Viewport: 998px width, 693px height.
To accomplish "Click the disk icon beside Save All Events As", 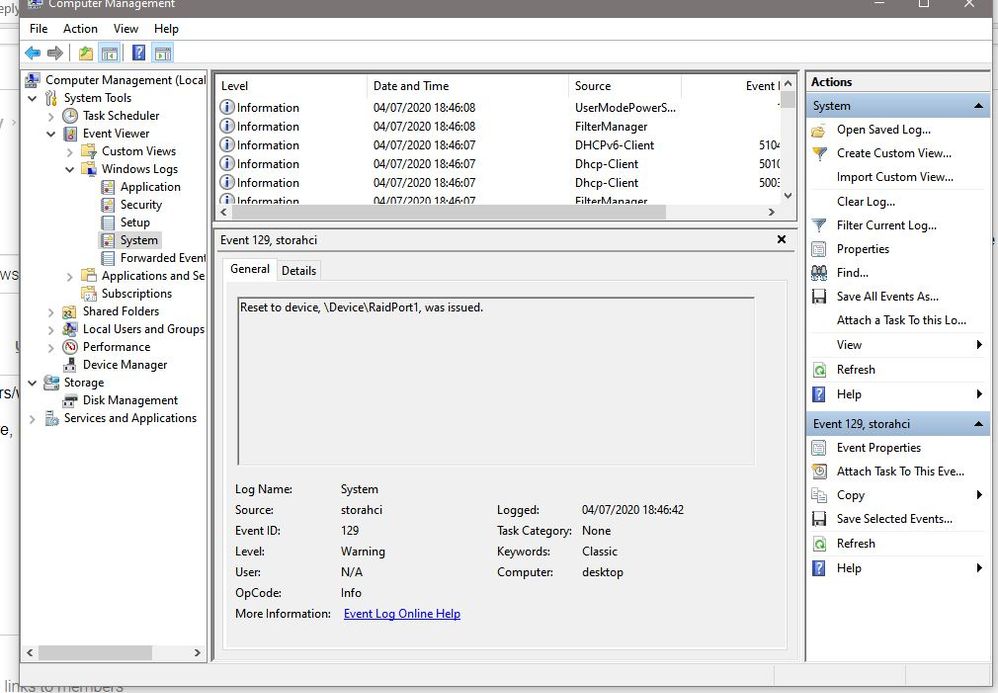I will coord(819,297).
